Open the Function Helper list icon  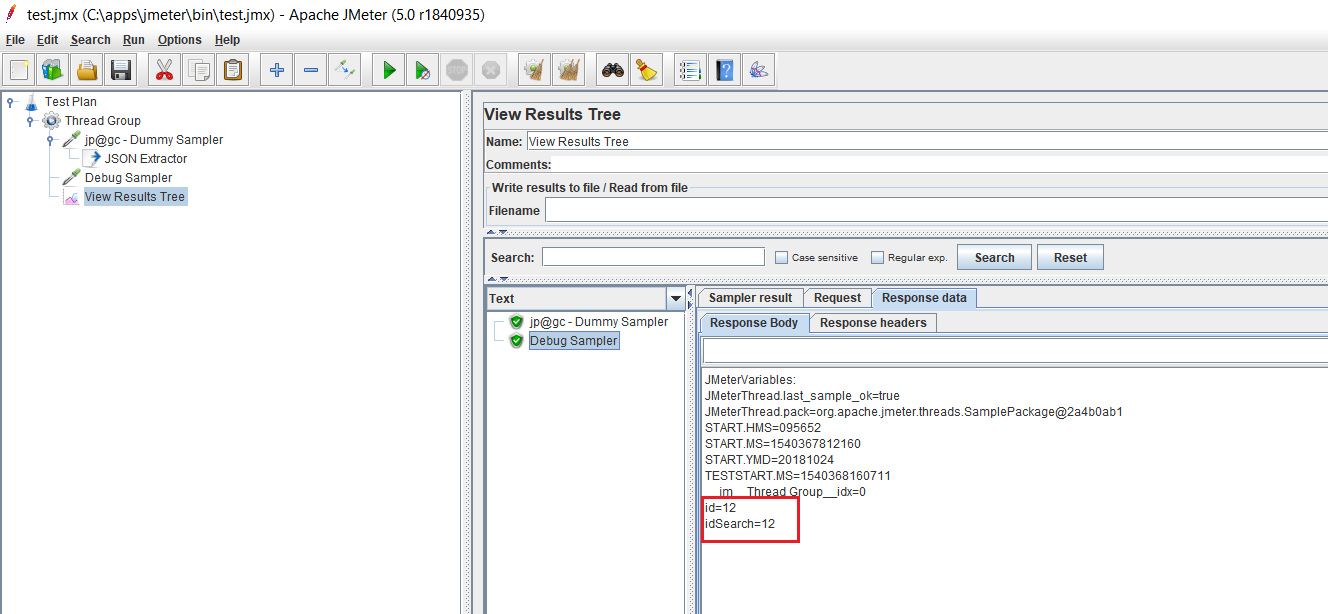[690, 70]
